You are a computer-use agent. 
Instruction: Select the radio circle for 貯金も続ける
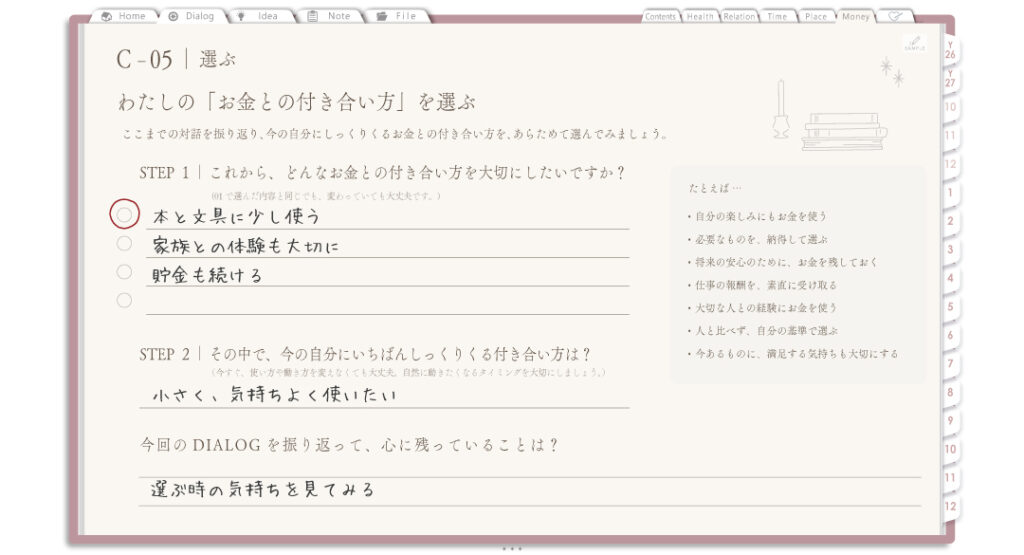coord(124,272)
